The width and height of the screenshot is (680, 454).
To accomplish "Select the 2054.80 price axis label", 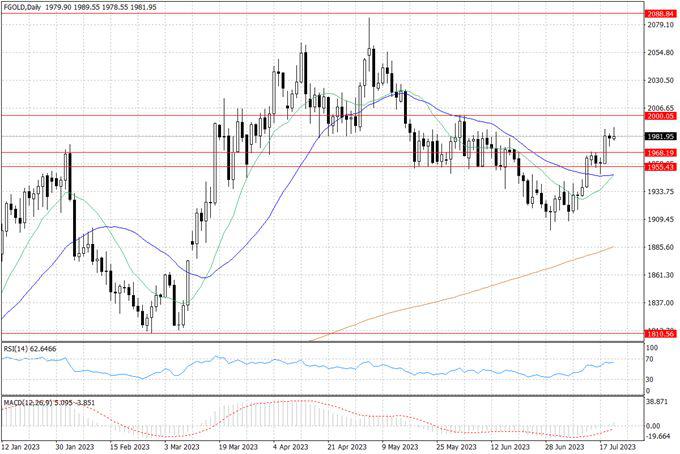I will coord(656,53).
